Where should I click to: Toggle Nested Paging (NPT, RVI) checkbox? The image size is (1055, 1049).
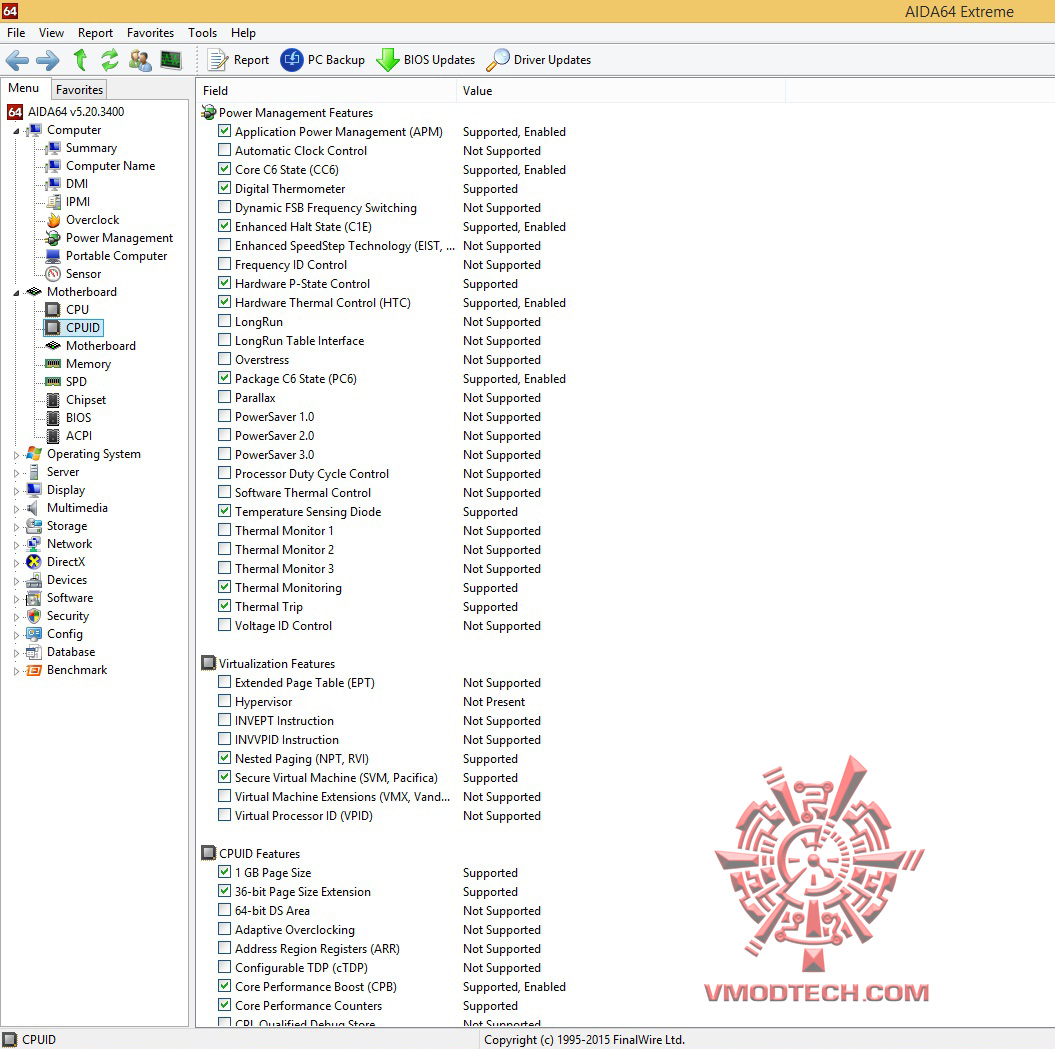[225, 758]
